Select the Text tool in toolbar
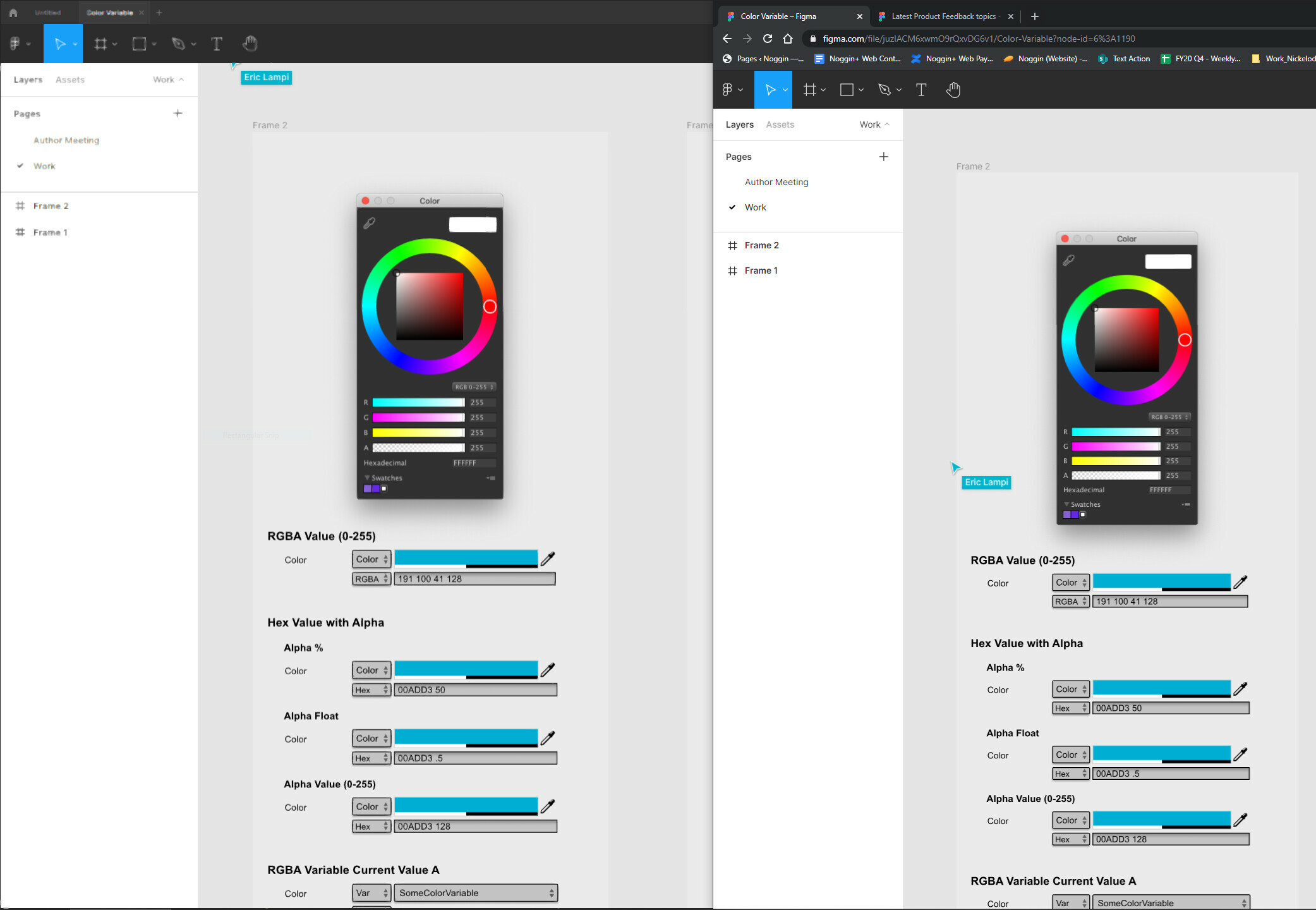This screenshot has width=1316, height=910. tap(217, 44)
